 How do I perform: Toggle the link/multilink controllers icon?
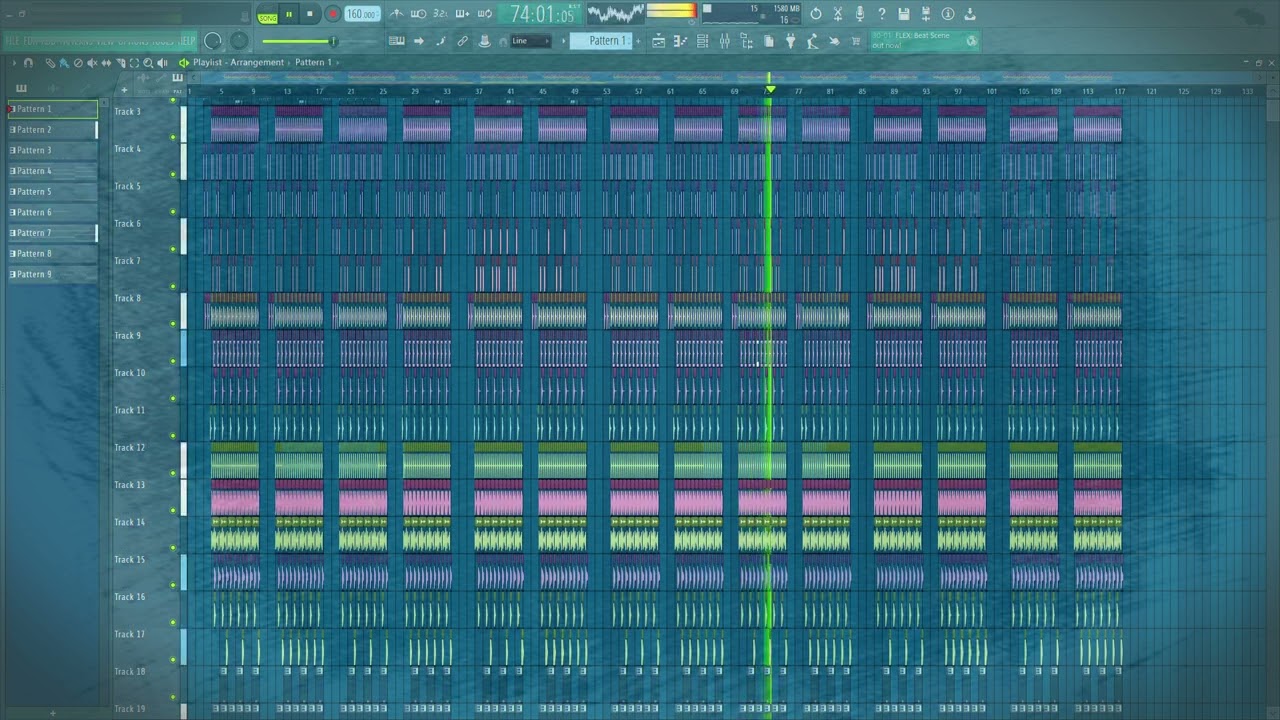[x=462, y=41]
